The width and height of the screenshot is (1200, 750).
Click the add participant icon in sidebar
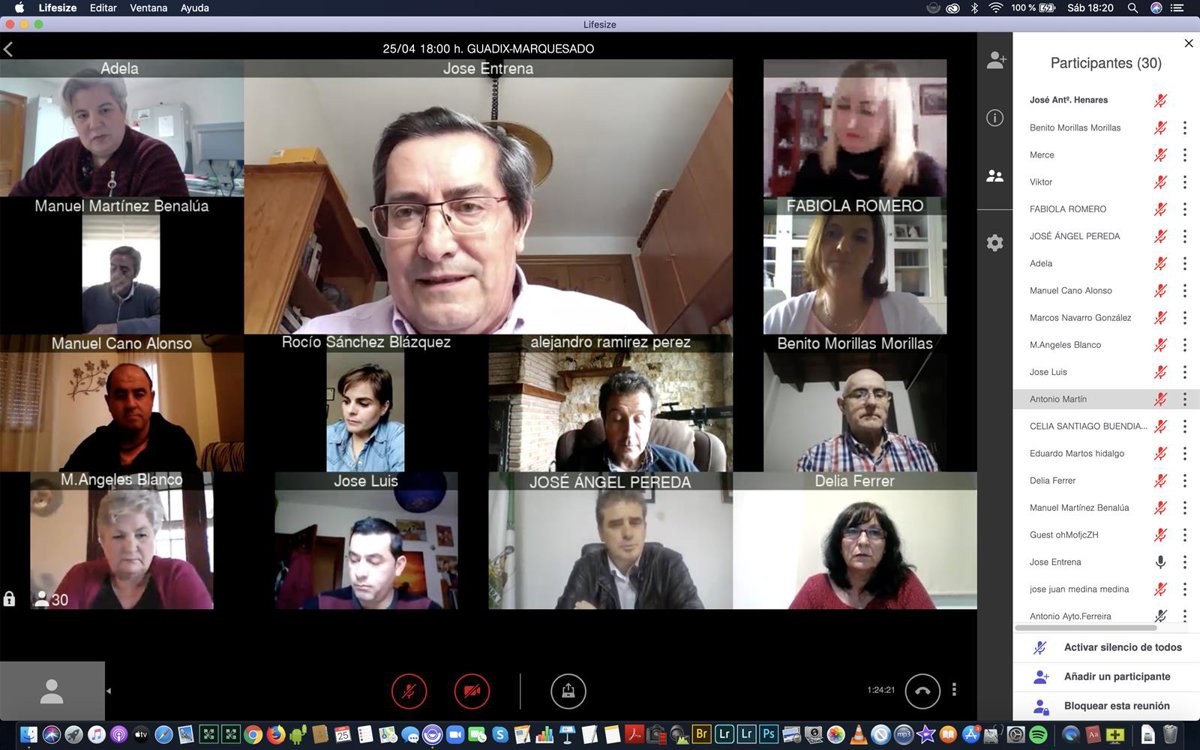click(x=995, y=61)
